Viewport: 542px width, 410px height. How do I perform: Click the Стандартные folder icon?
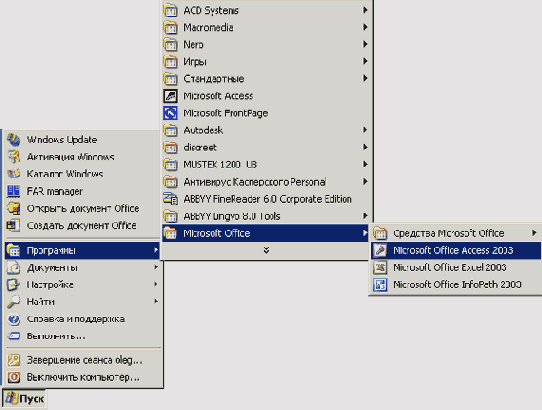tap(170, 79)
